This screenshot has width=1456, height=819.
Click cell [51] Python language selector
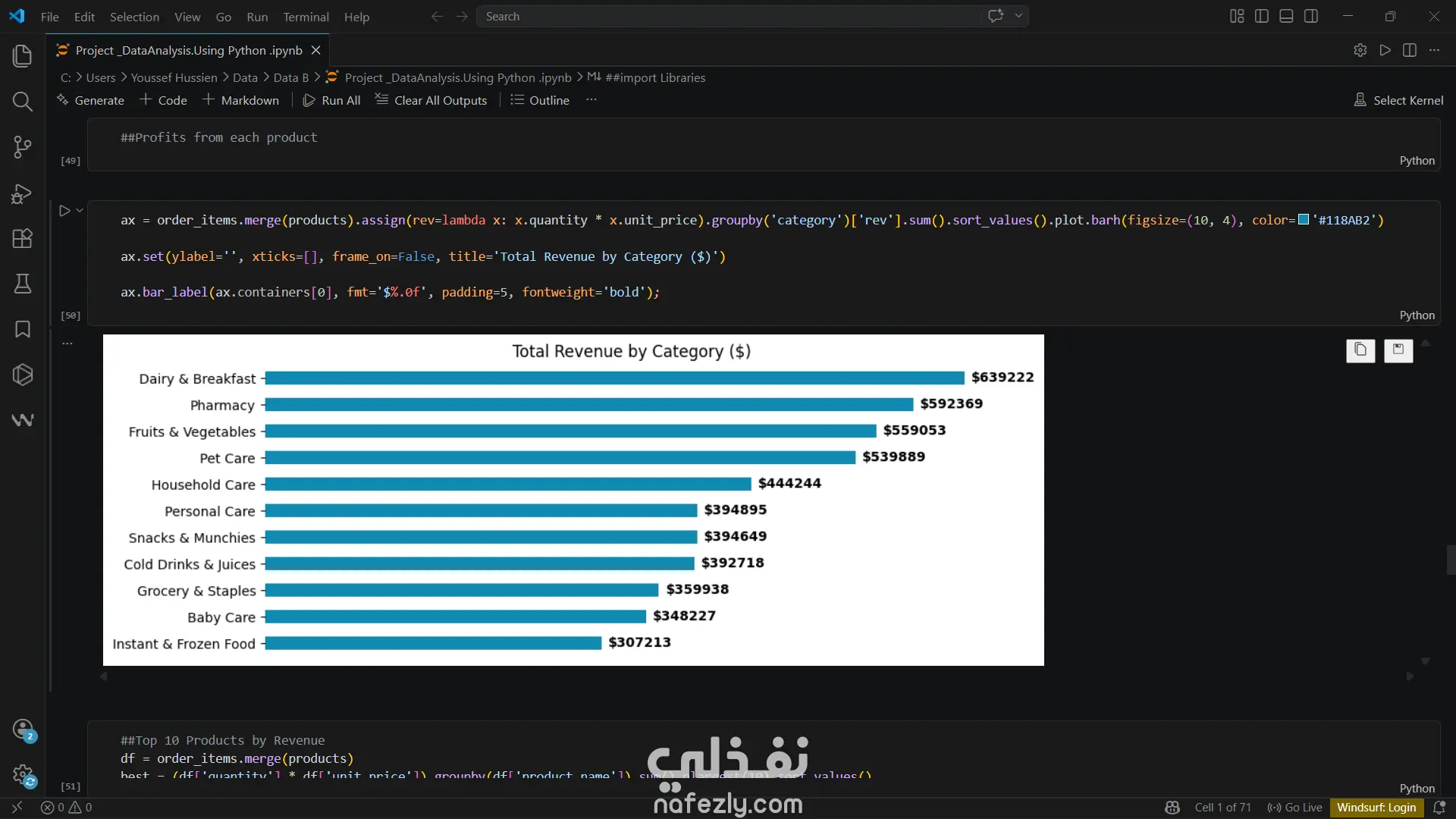coord(1417,789)
